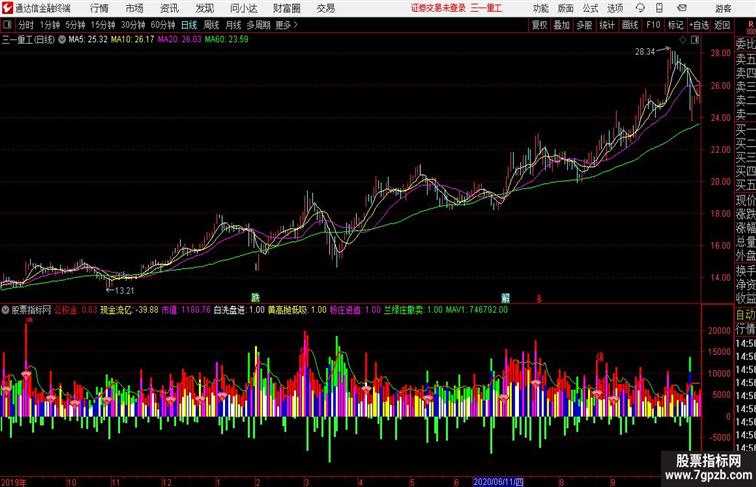
Task: Open the 发现 menu
Action: [x=204, y=8]
